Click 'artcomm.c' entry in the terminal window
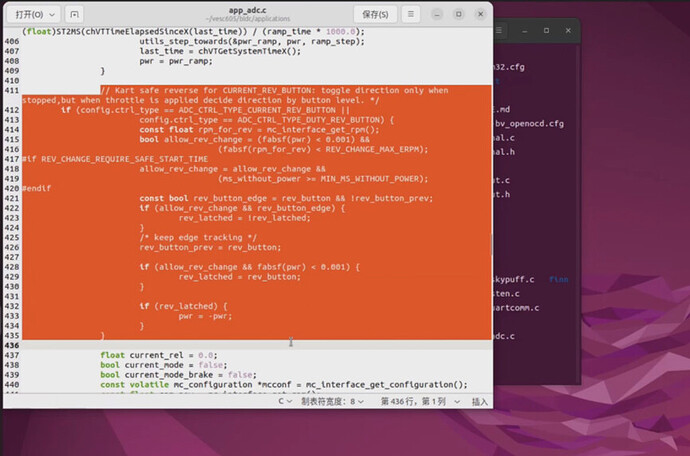Viewport: 690px width, 456px height. coord(516,308)
